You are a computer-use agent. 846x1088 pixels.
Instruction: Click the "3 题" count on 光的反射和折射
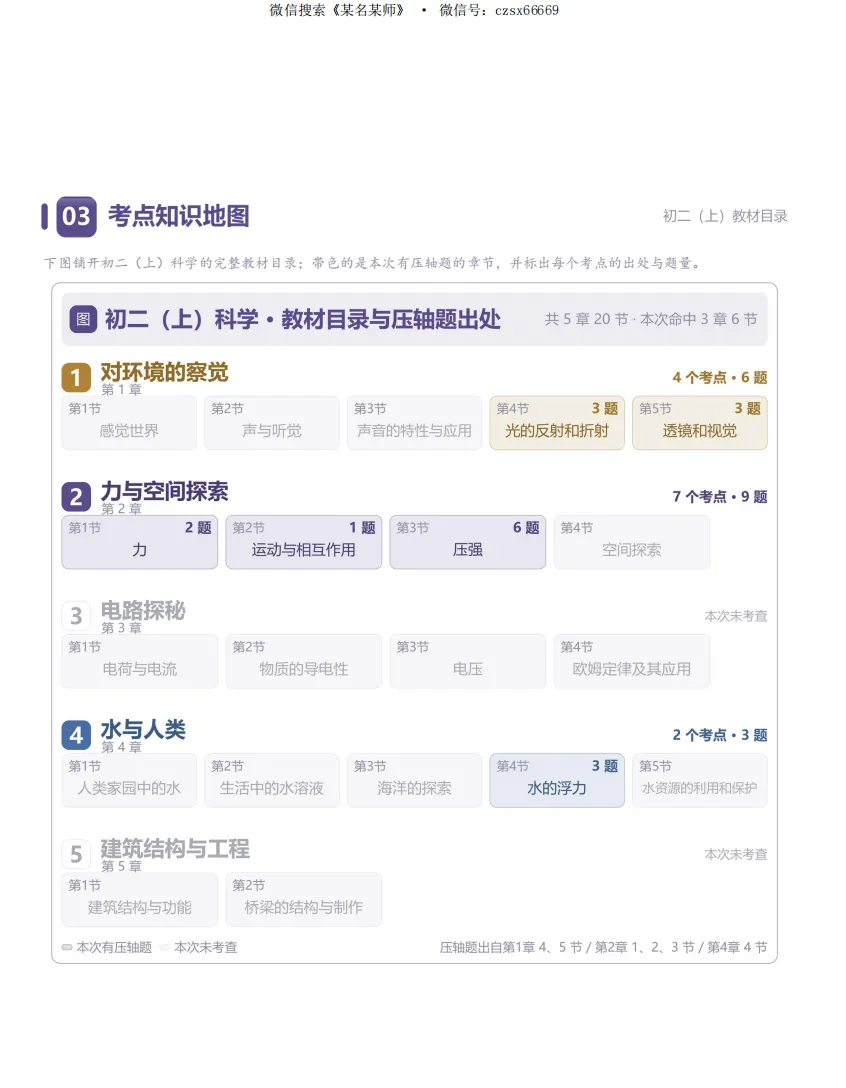coord(604,409)
